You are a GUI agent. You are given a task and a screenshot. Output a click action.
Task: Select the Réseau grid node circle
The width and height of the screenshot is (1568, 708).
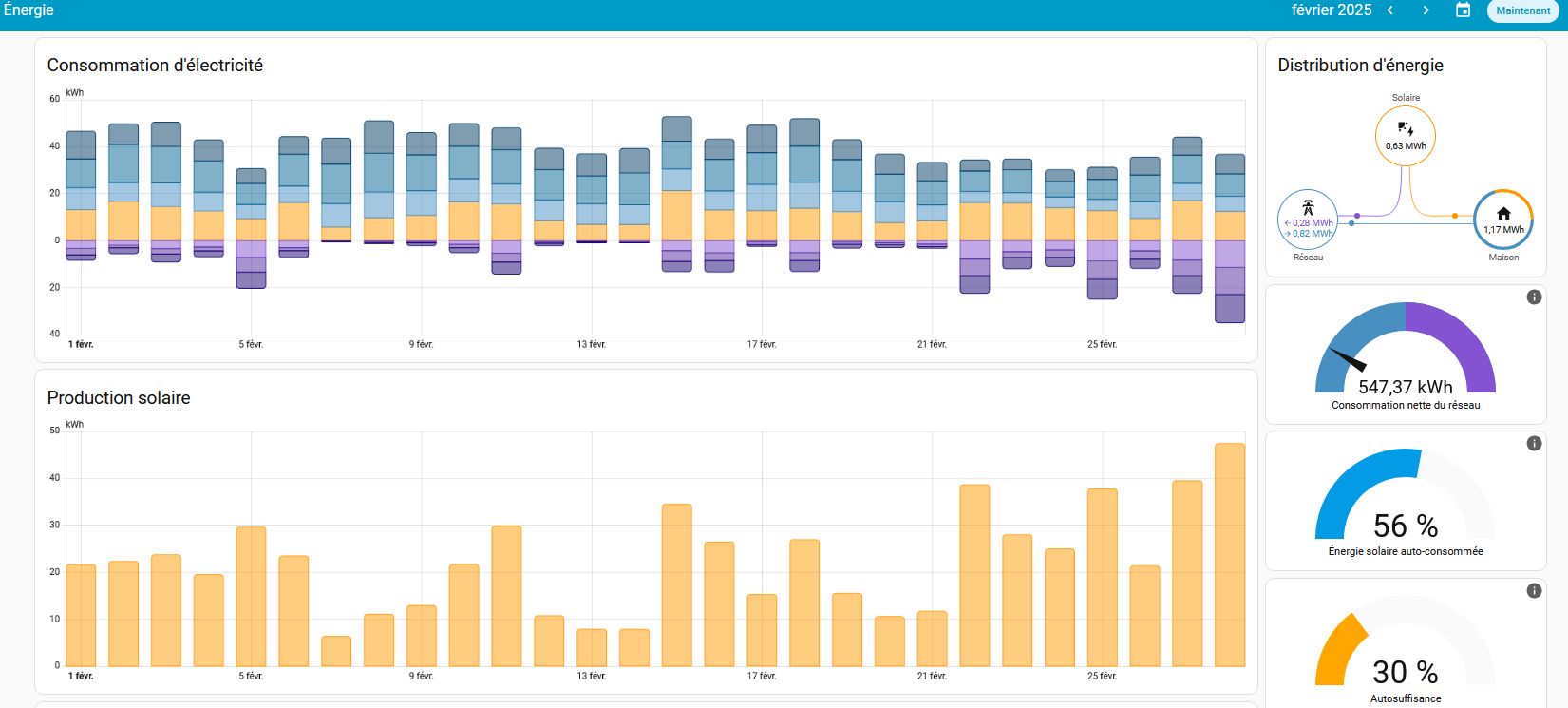coord(1308,220)
